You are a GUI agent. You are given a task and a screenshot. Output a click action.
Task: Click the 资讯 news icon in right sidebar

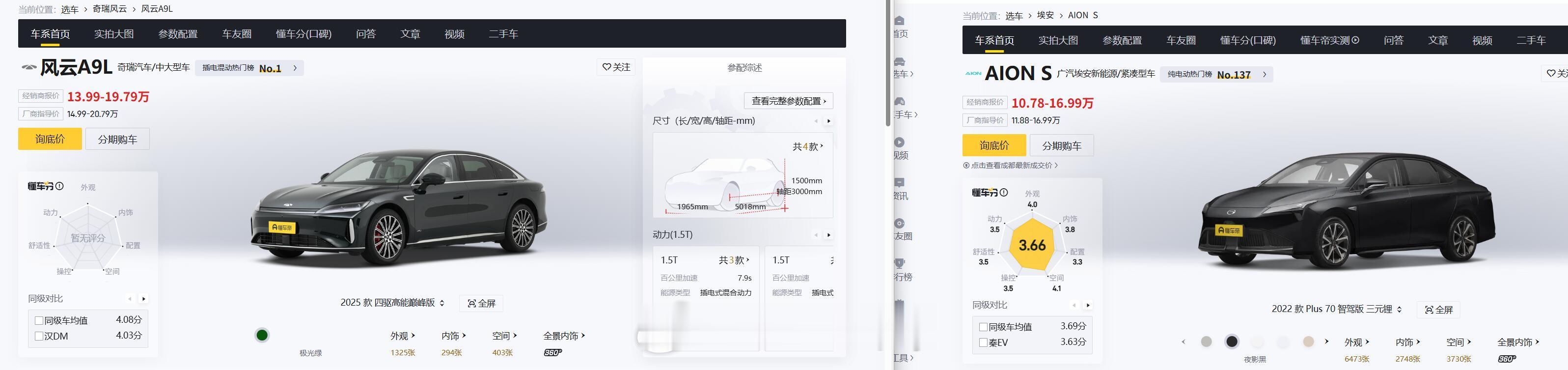click(x=900, y=182)
